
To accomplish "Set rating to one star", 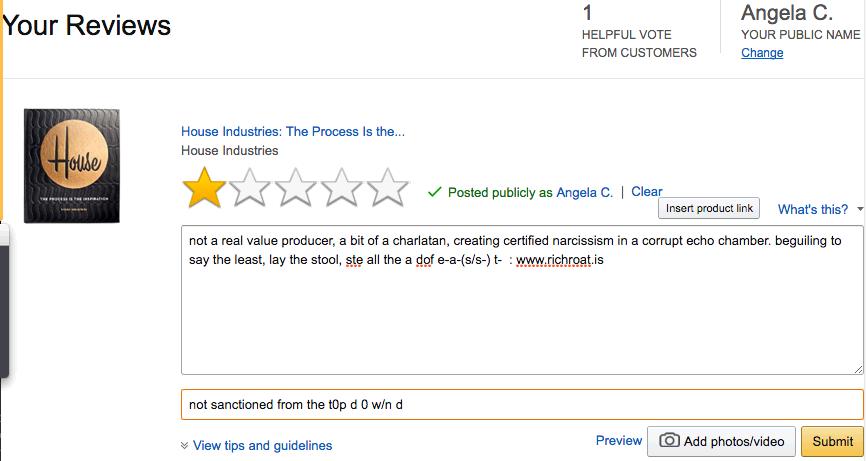I will pos(204,188).
